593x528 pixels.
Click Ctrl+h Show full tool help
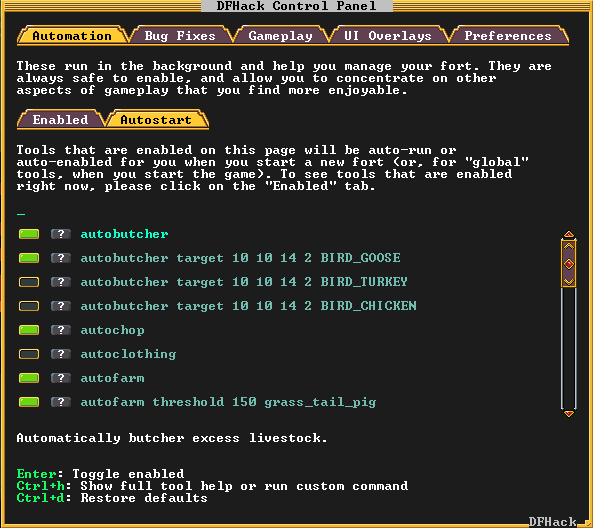[x=212, y=486]
